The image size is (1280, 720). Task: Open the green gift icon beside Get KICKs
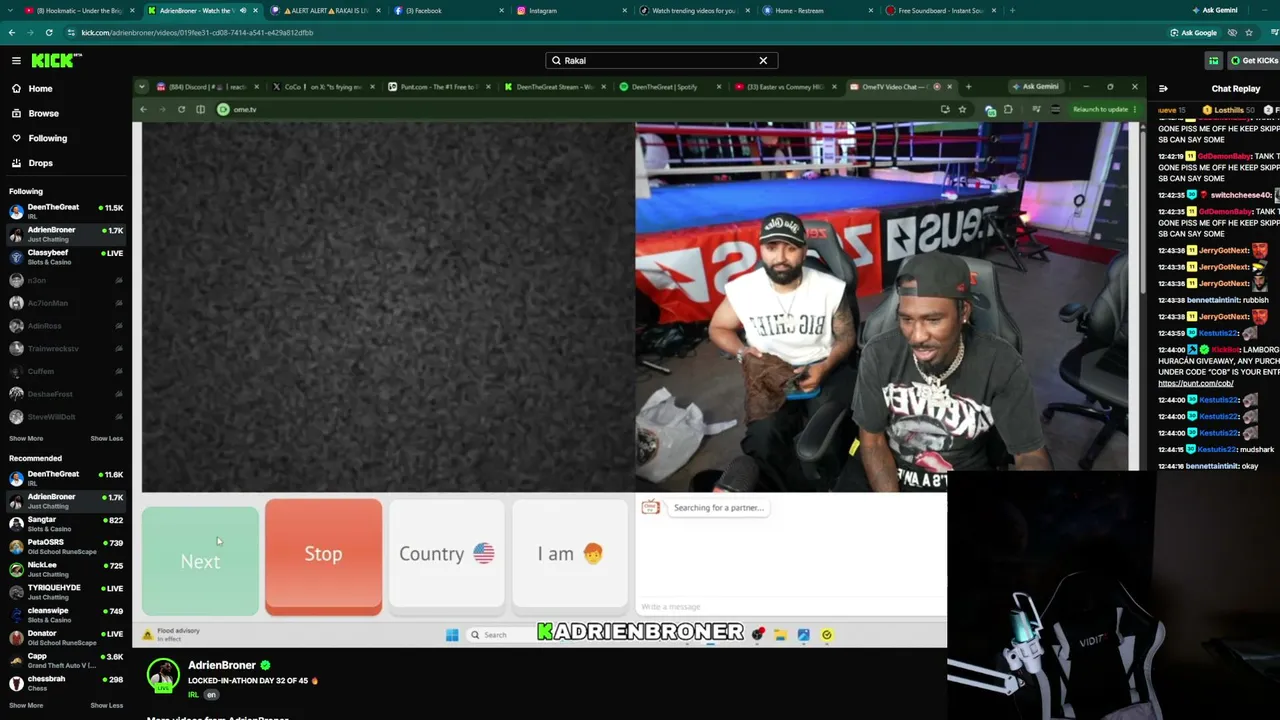[x=1213, y=60]
